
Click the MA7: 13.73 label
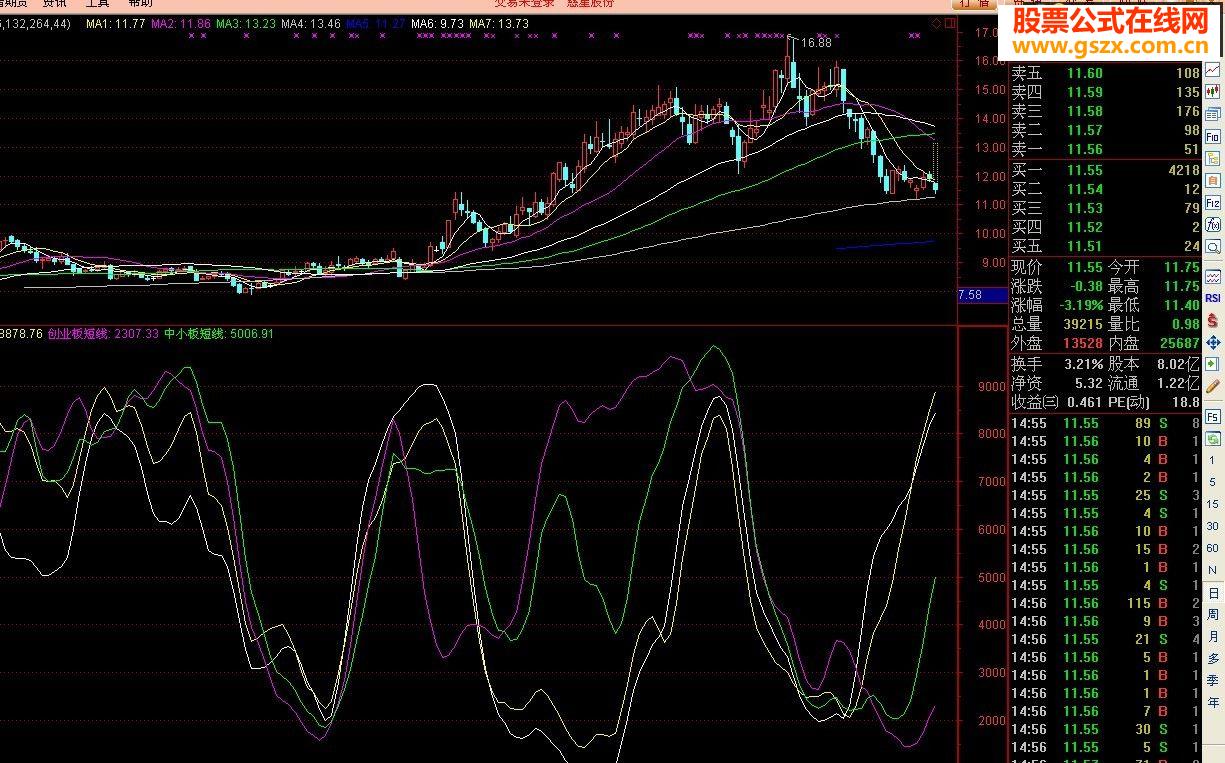[x=499, y=23]
